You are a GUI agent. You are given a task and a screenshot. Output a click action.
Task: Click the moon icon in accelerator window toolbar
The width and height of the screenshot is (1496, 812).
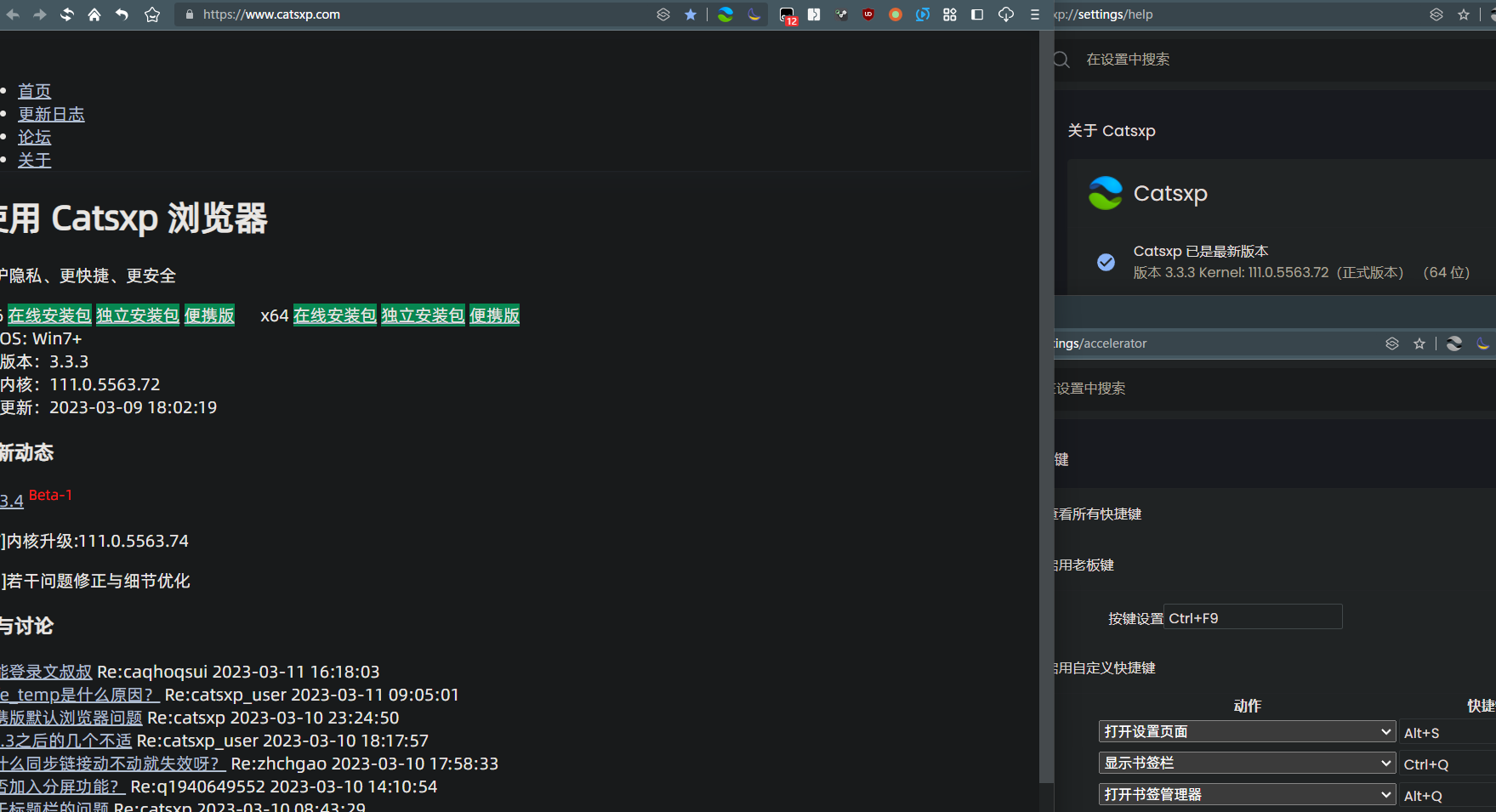point(1483,344)
